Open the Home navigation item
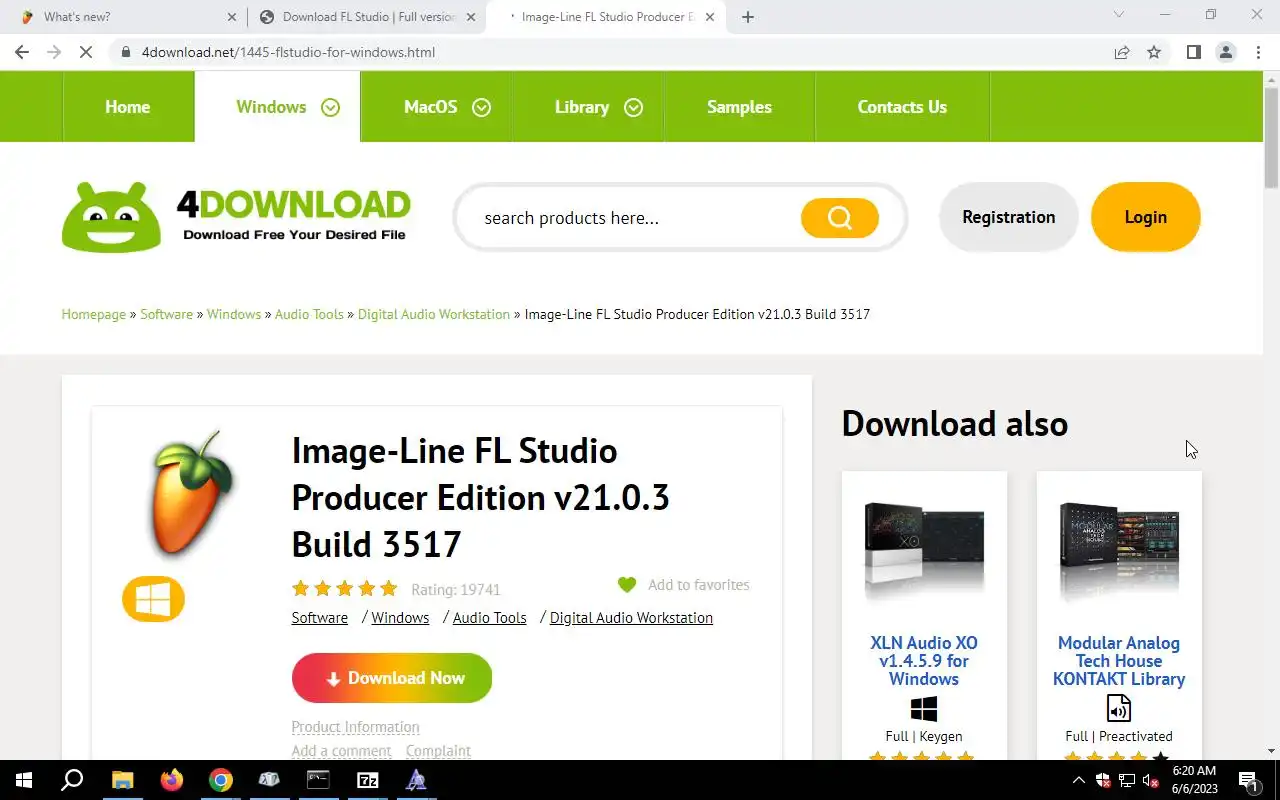The image size is (1280, 800). pos(128,107)
